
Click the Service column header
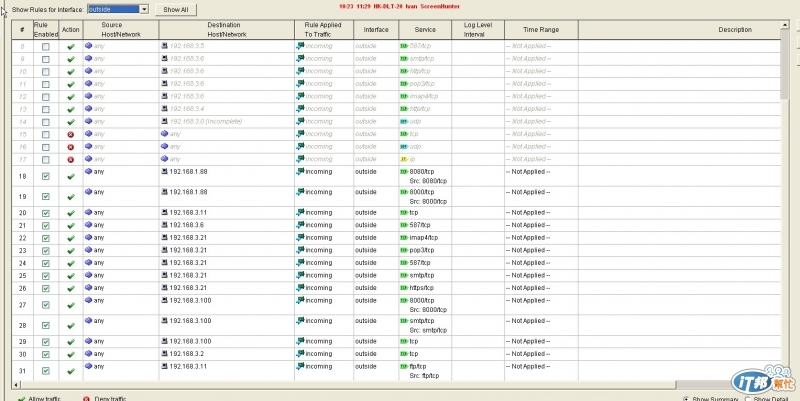425,30
